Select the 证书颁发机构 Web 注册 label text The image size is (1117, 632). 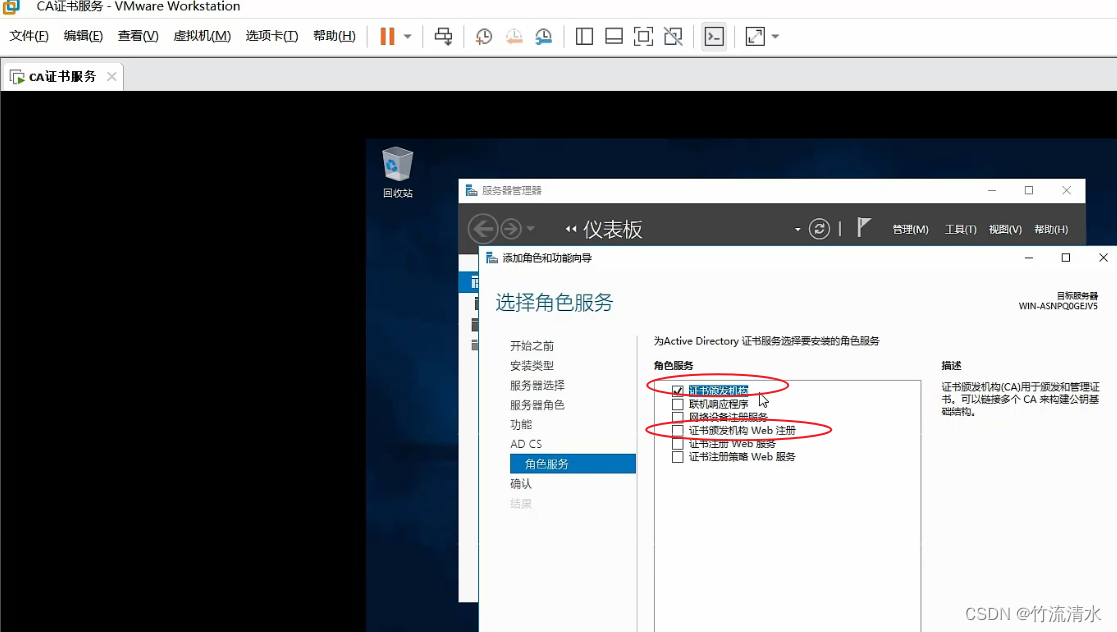742,430
